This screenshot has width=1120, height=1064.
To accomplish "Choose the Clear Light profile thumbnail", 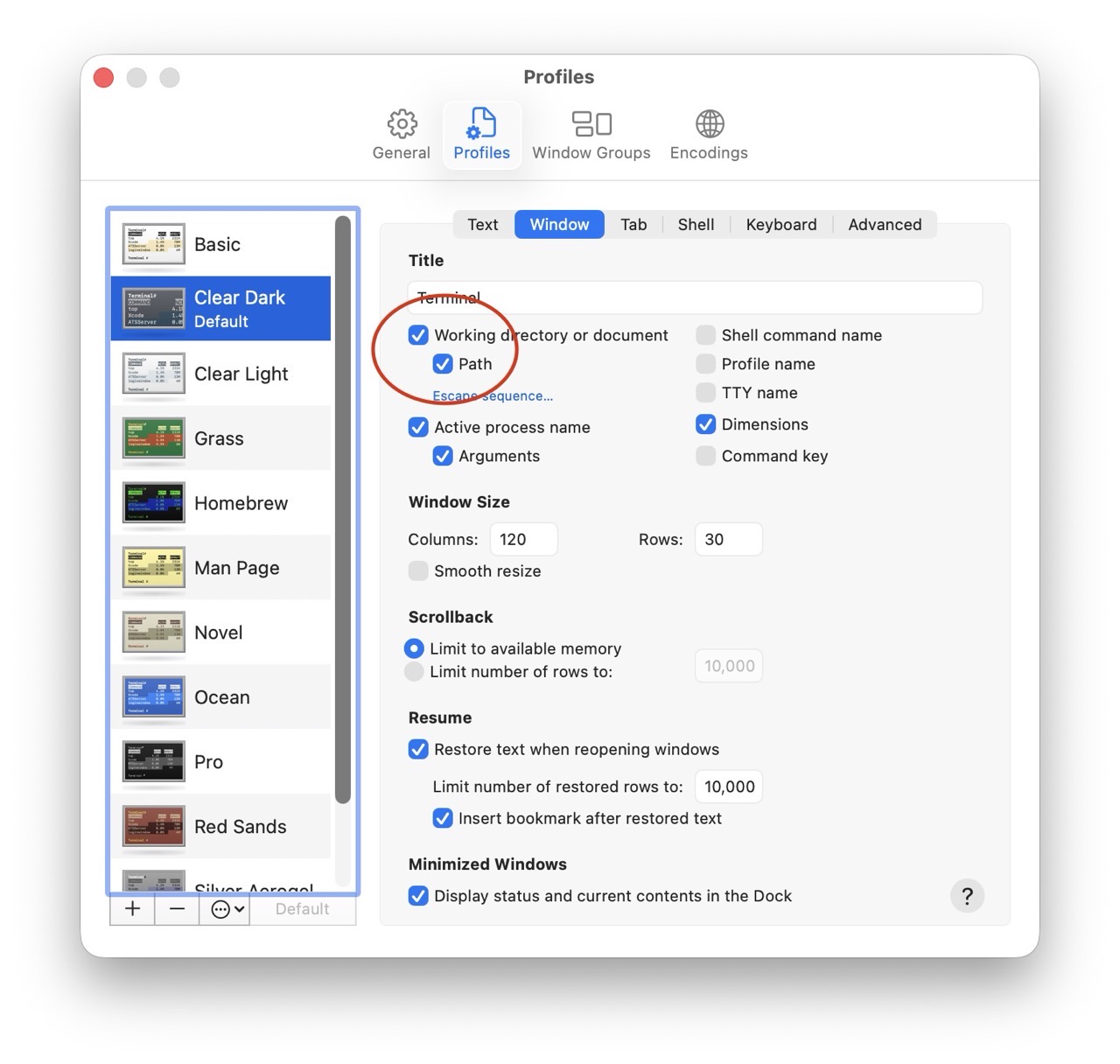I will coord(154,374).
